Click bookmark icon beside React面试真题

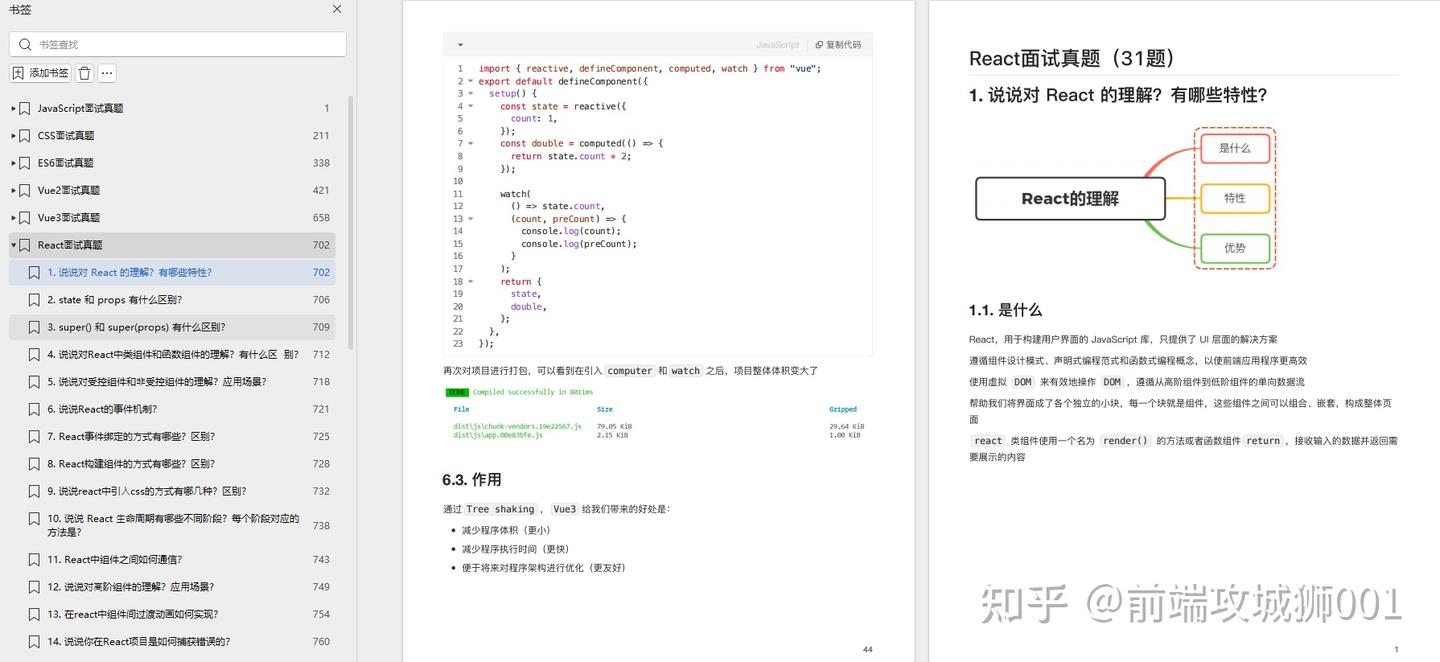[25, 245]
